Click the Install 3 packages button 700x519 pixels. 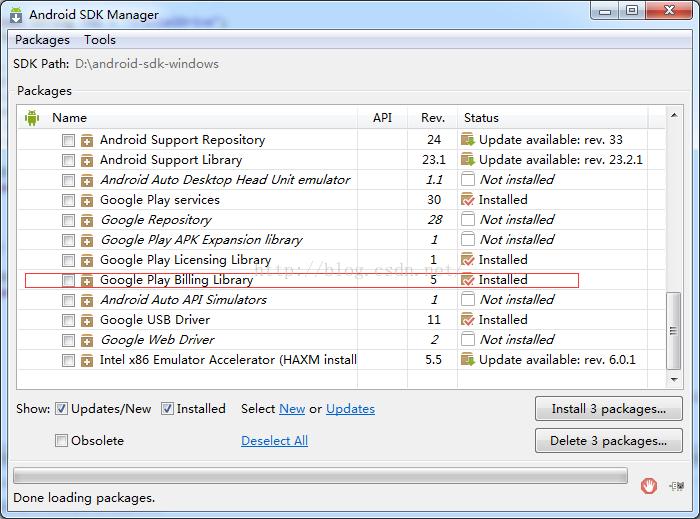click(x=609, y=409)
